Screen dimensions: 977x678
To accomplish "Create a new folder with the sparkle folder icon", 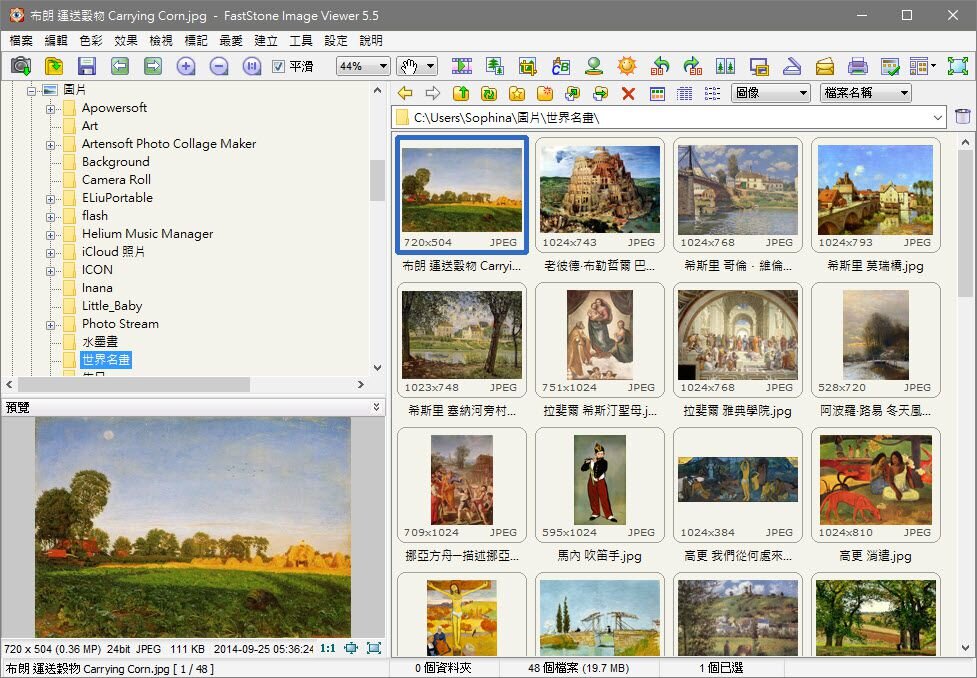I will point(545,93).
